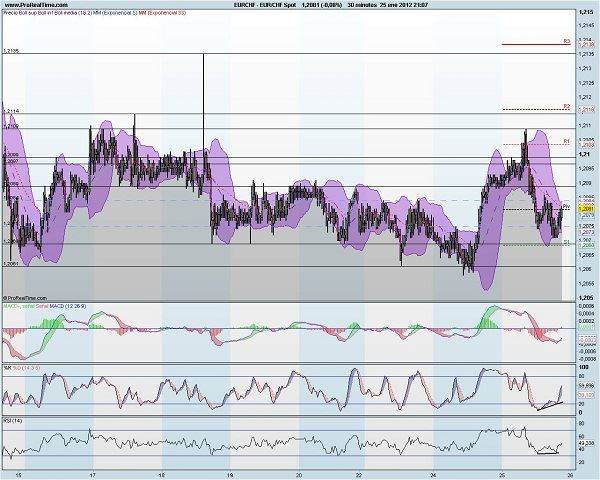Click the 1,2061 horizontal line label
The image size is (600, 480).
point(11,264)
